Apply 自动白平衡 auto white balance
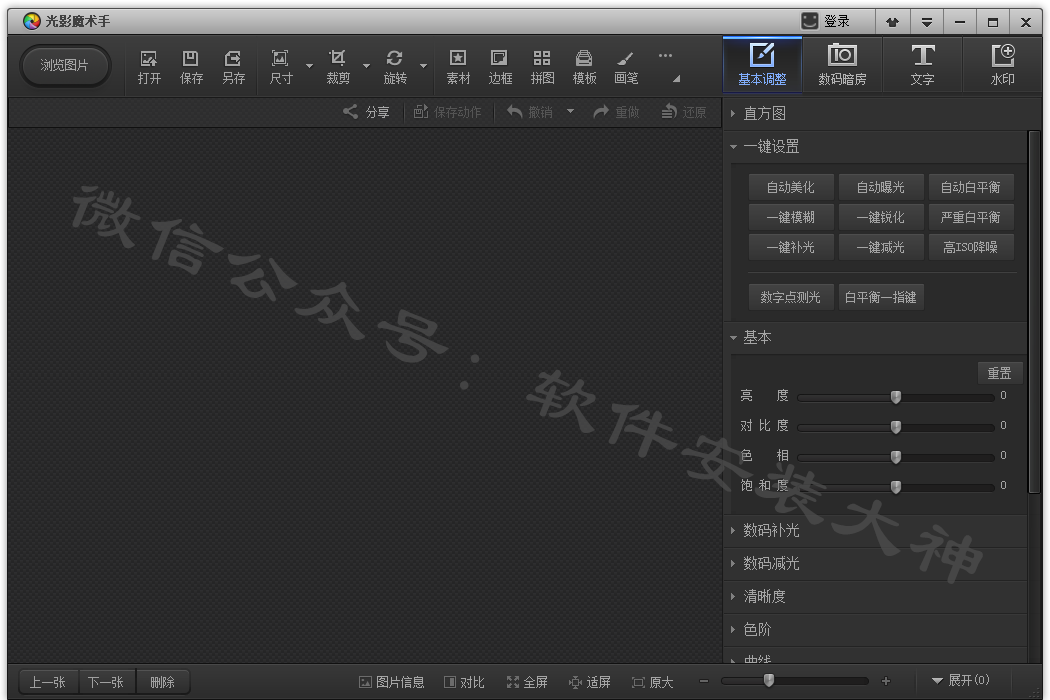The width and height of the screenshot is (1050, 700). 970,187
